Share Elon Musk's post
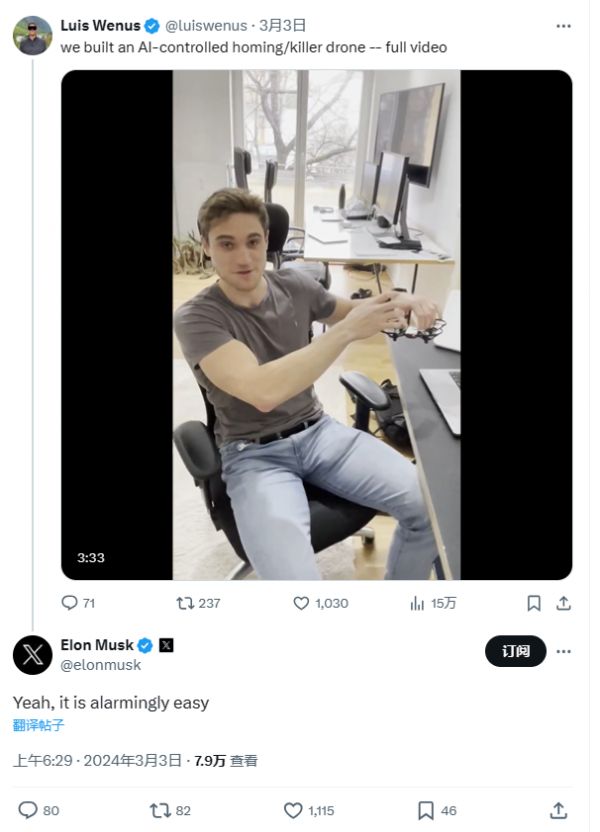This screenshot has width=600, height=832. point(558,810)
